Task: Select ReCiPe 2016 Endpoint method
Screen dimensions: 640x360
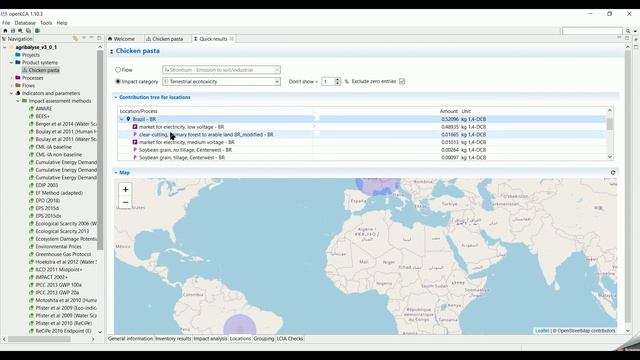Action: pyautogui.click(x=63, y=331)
